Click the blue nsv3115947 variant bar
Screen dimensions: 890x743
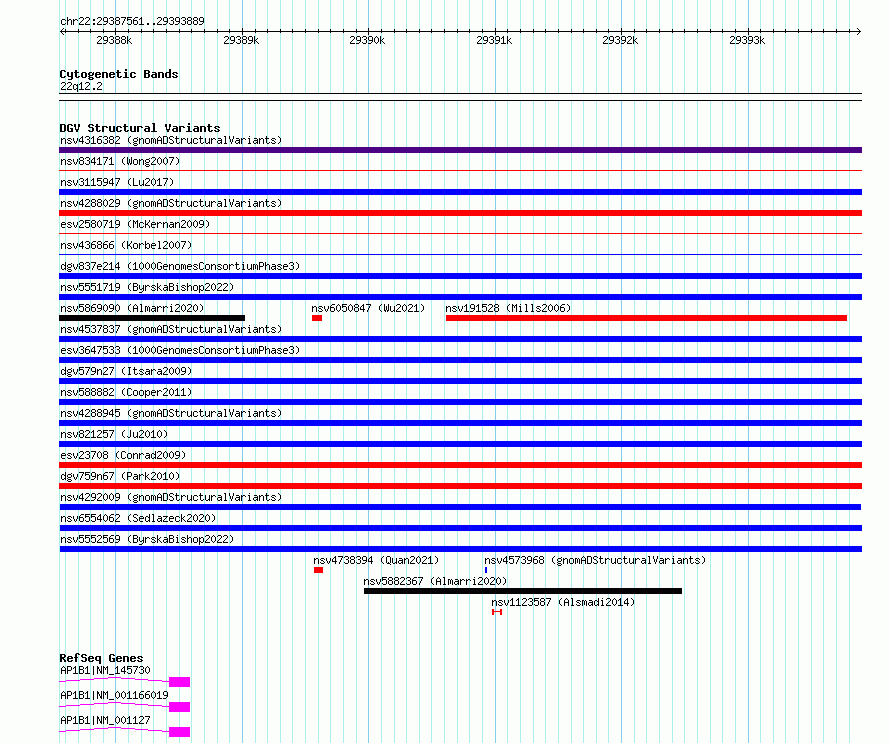(460, 192)
